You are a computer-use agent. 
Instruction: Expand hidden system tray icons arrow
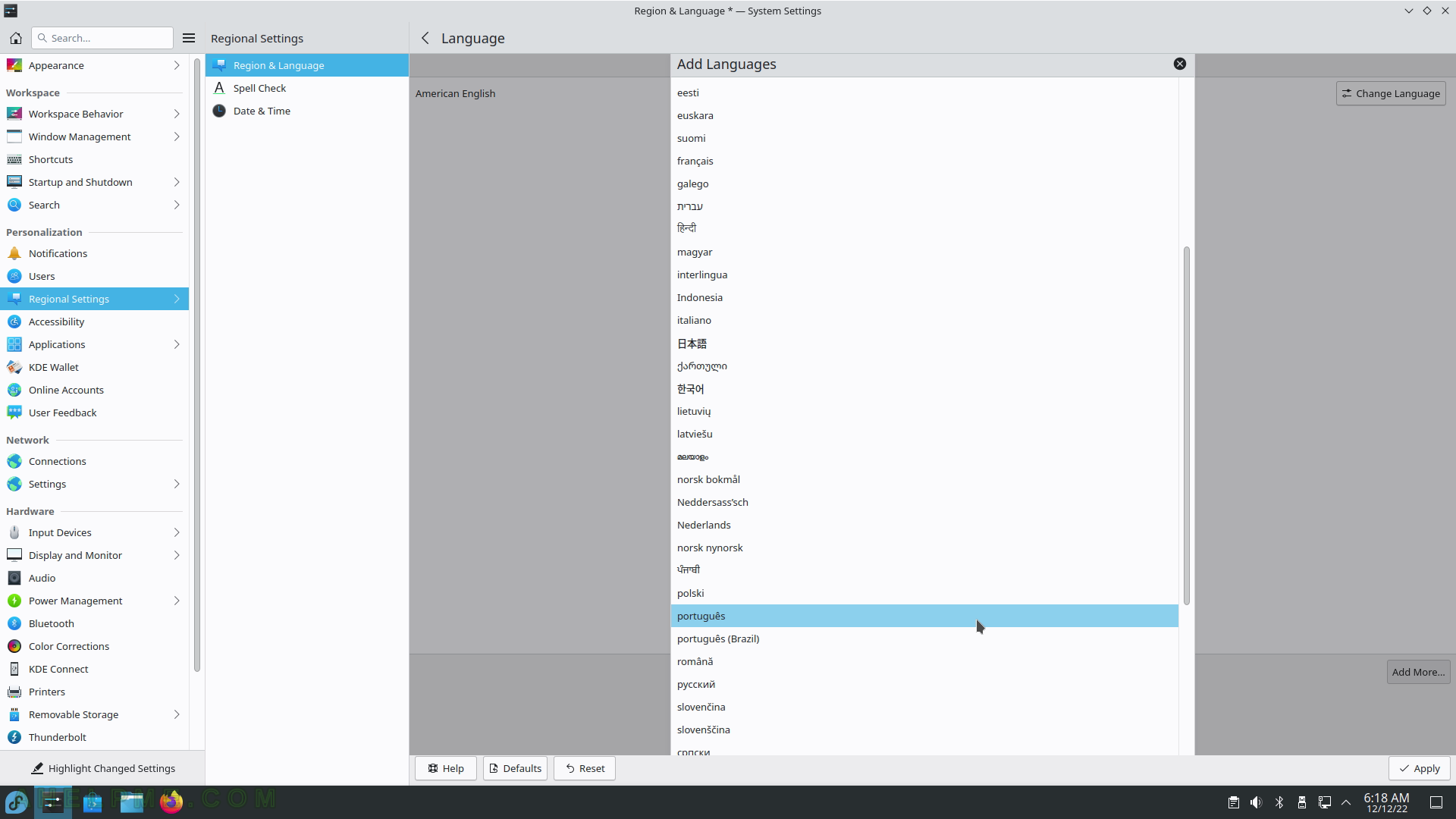1346,802
